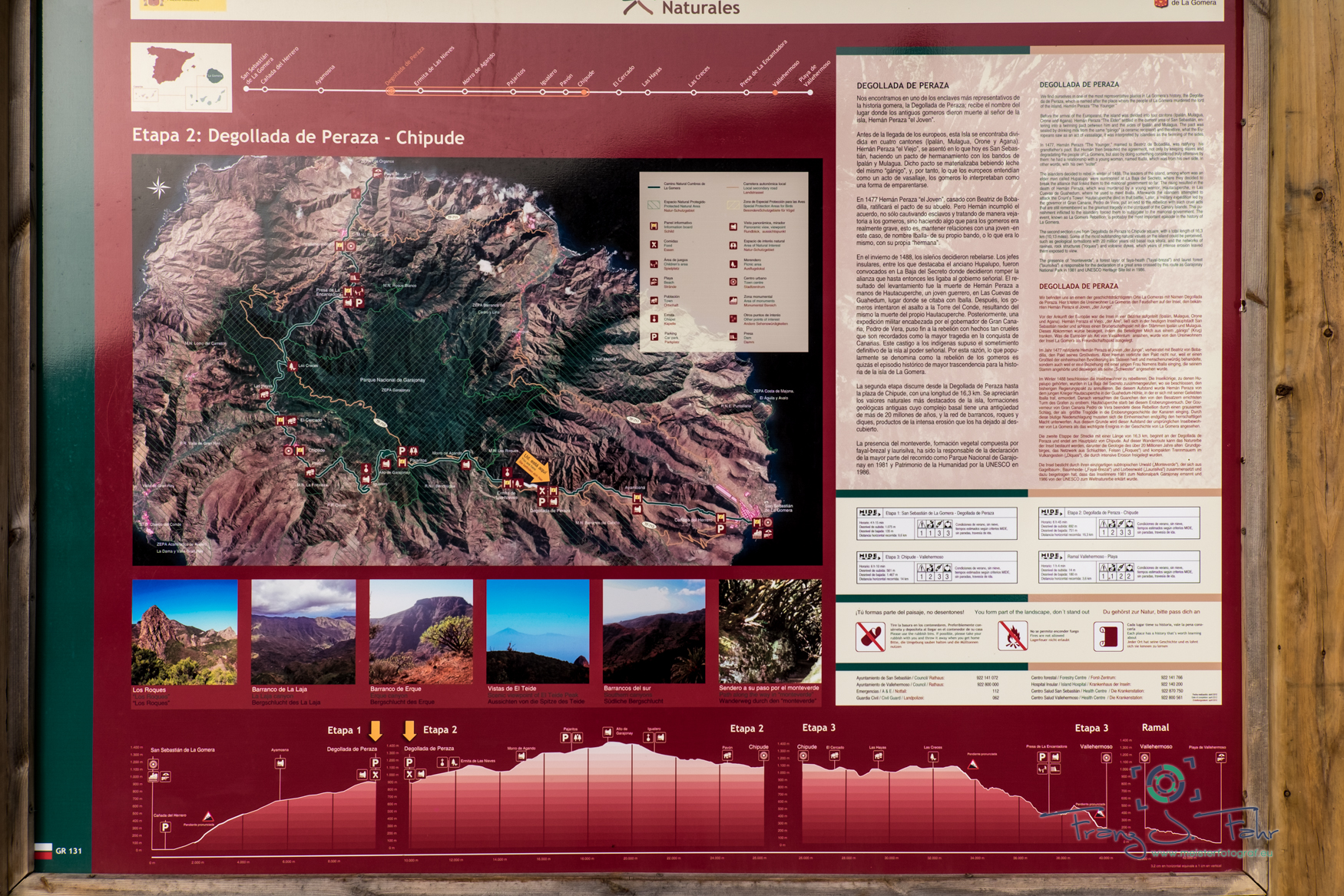The height and width of the screenshot is (896, 1344).
Task: Click the Vistas de El Teide photo
Action: 538,632
